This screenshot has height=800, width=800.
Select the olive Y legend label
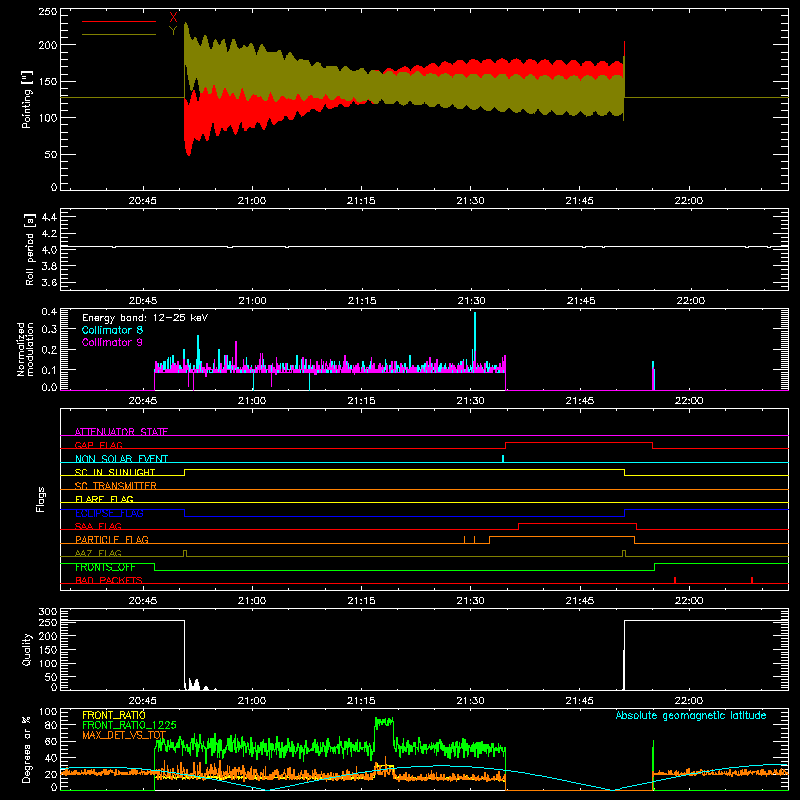173,30
